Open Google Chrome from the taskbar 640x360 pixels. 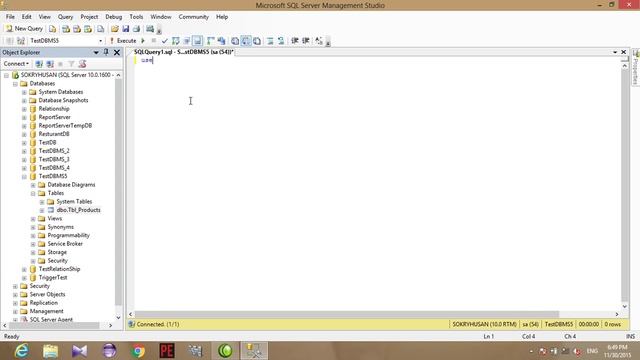[x=138, y=351]
